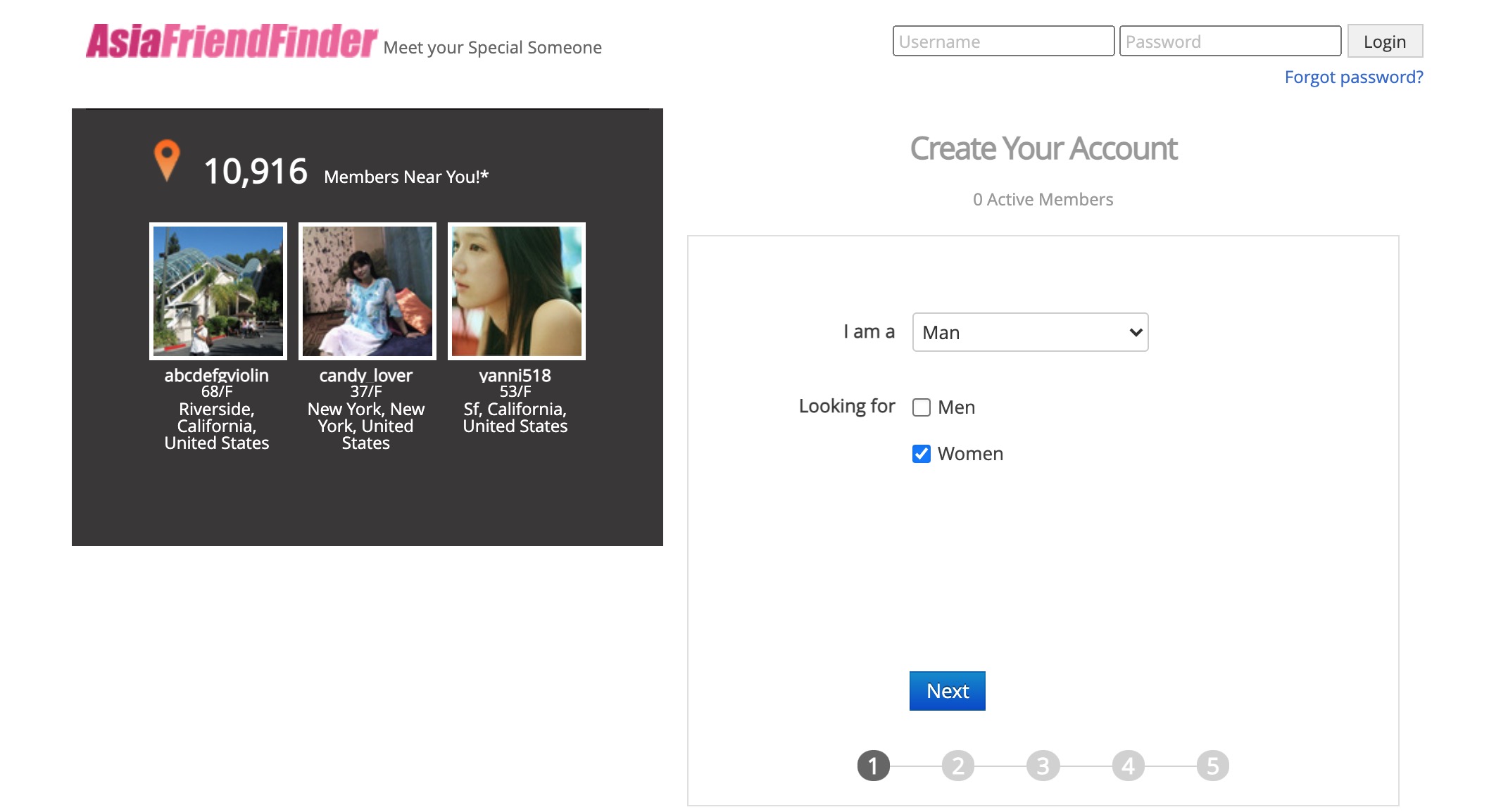Click the blue Next button

coord(947,691)
